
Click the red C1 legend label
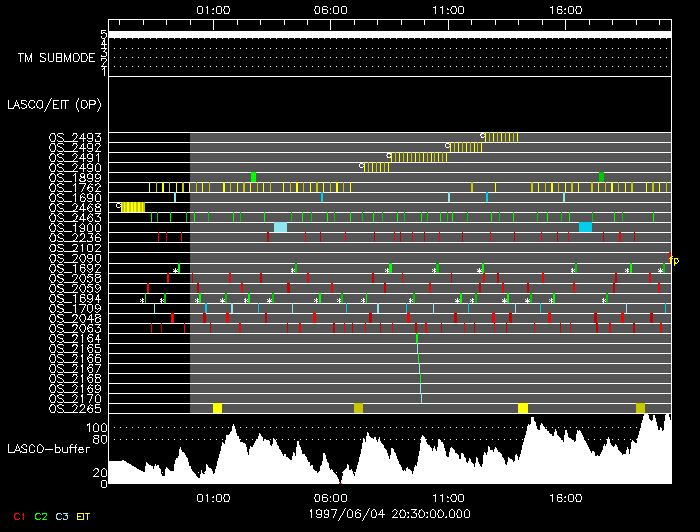(18, 516)
